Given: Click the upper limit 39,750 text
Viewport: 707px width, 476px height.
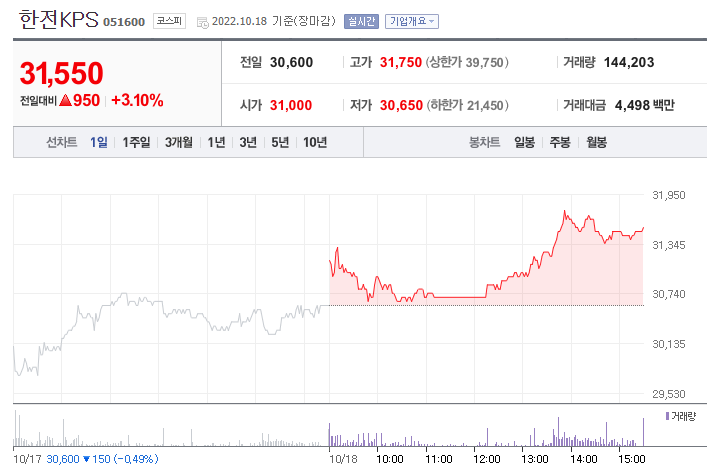Looking at the screenshot, I should point(467,62).
